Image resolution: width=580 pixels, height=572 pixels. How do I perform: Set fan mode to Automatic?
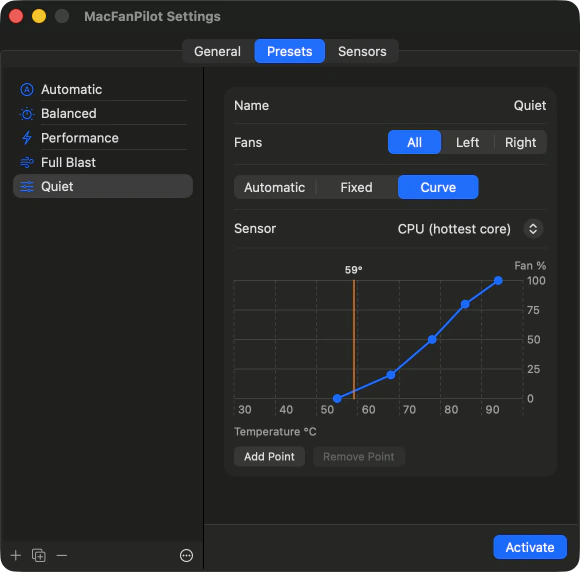click(x=274, y=187)
